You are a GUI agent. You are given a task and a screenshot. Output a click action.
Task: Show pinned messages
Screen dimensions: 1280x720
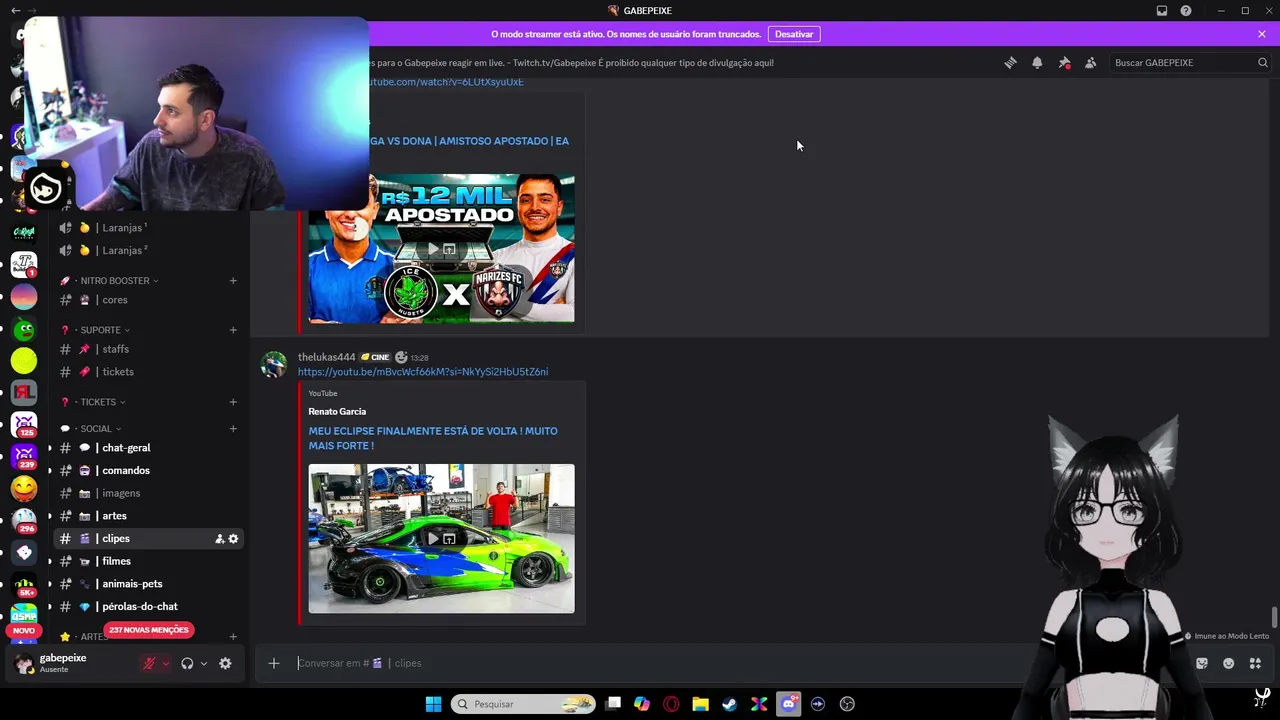[1064, 62]
